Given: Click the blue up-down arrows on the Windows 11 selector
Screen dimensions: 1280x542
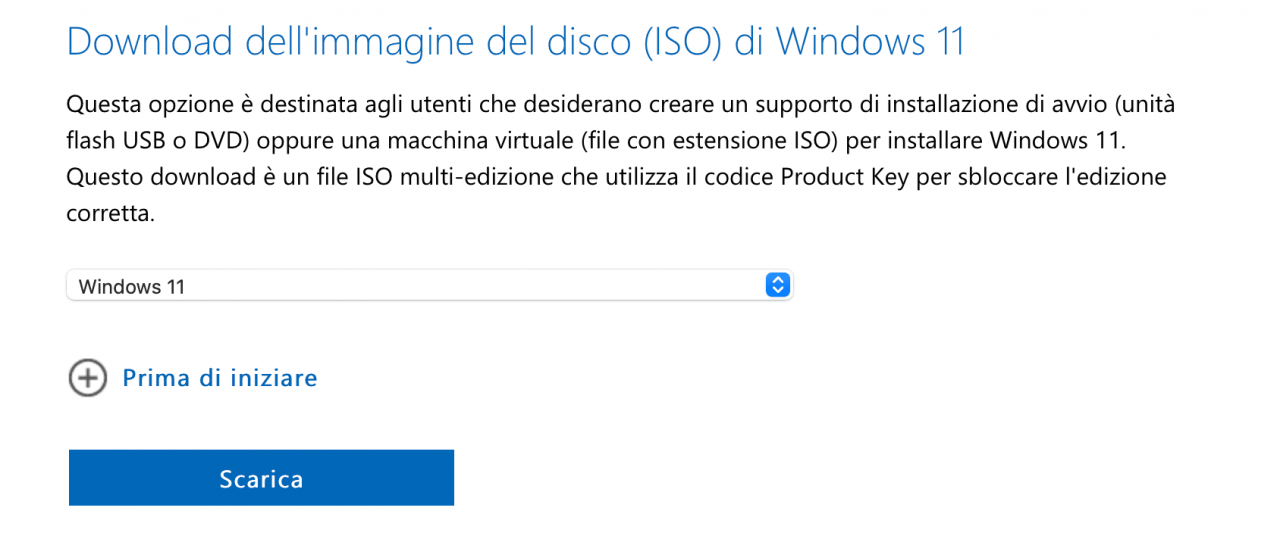Looking at the screenshot, I should point(777,285).
